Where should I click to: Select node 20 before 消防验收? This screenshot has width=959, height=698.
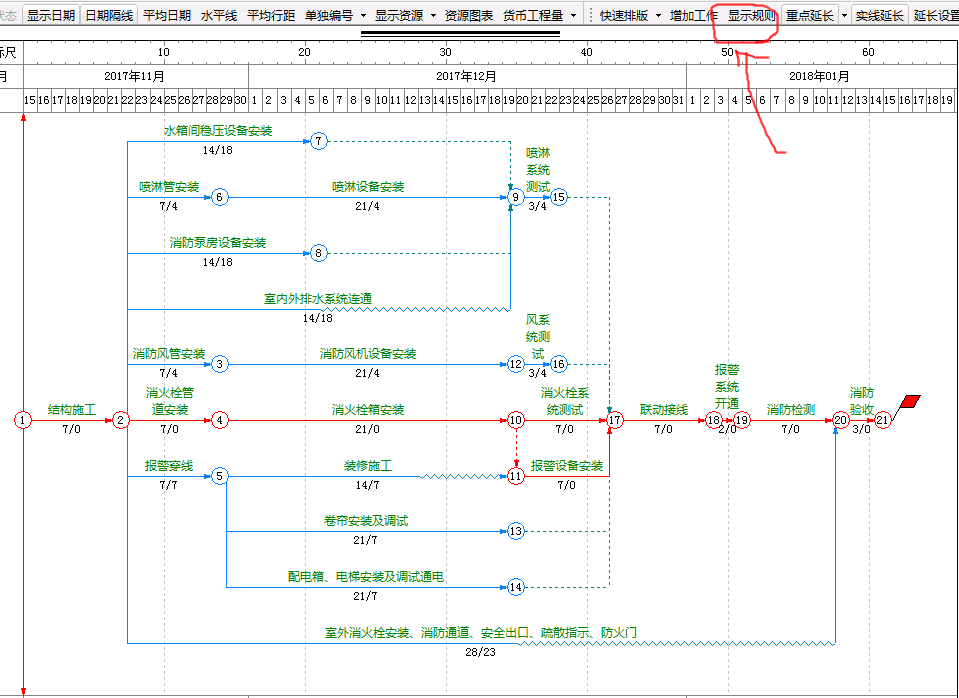pos(841,420)
